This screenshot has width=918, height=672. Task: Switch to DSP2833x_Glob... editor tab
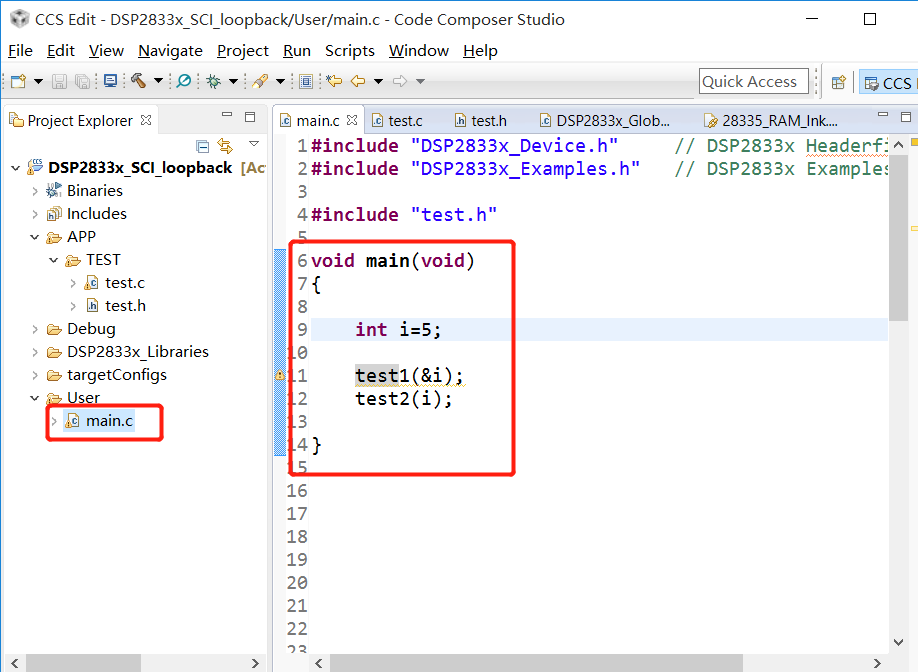tap(605, 121)
